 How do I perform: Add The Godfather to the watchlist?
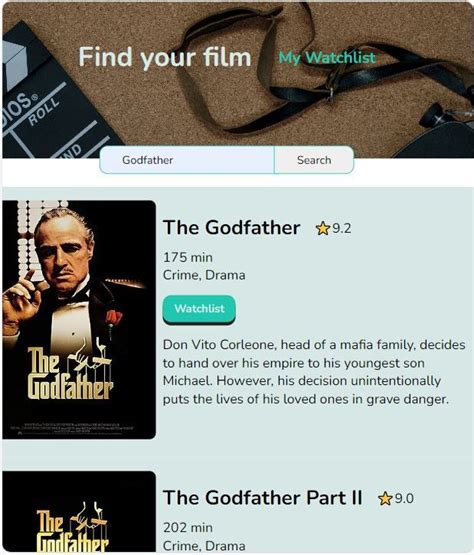point(199,309)
